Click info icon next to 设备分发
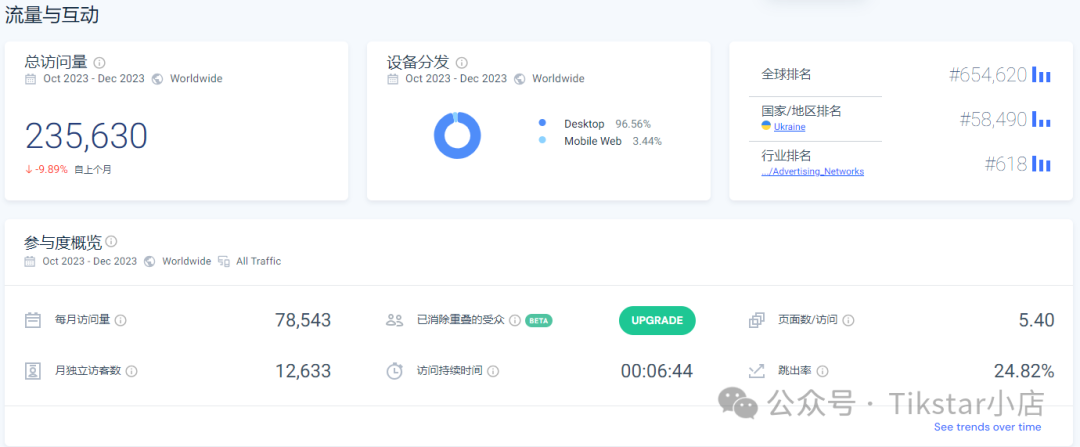Viewport: 1080px width, 447px height. tap(461, 63)
